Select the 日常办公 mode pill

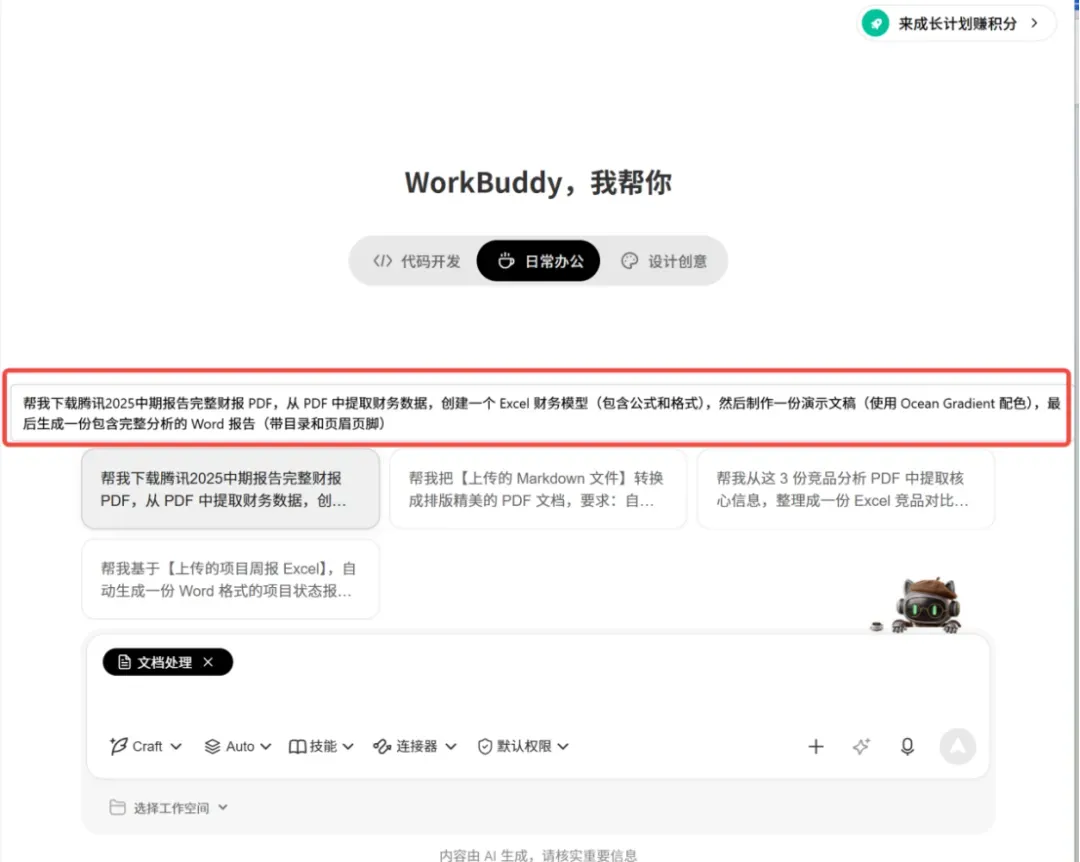point(539,261)
